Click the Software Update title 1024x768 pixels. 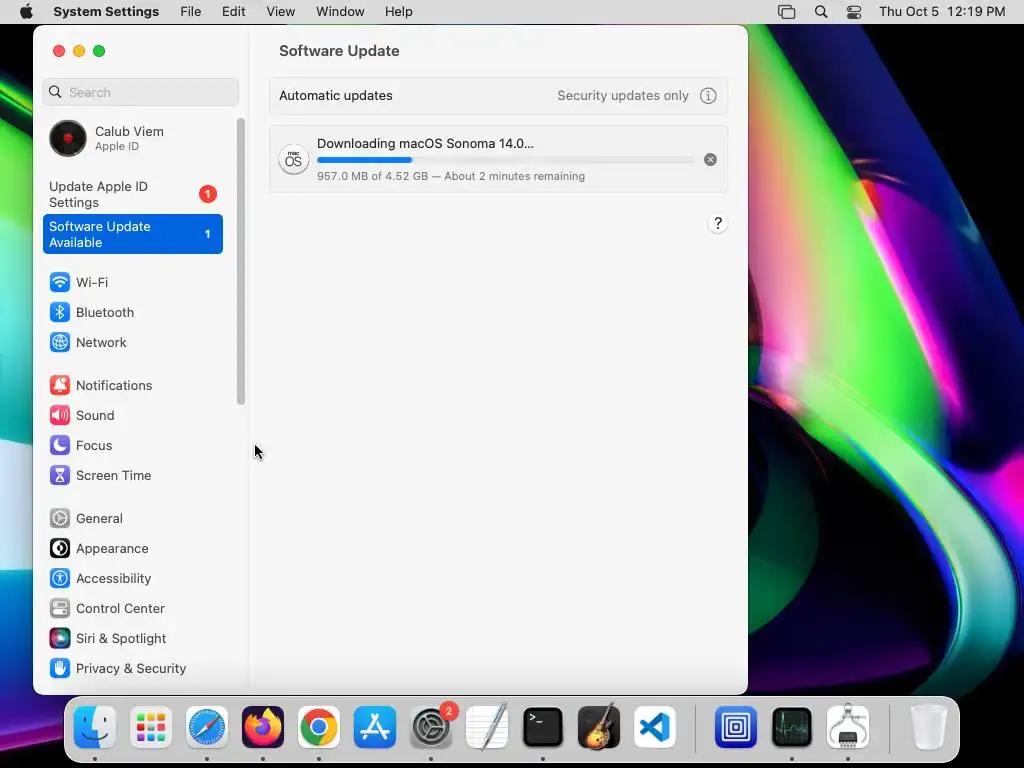tap(339, 51)
